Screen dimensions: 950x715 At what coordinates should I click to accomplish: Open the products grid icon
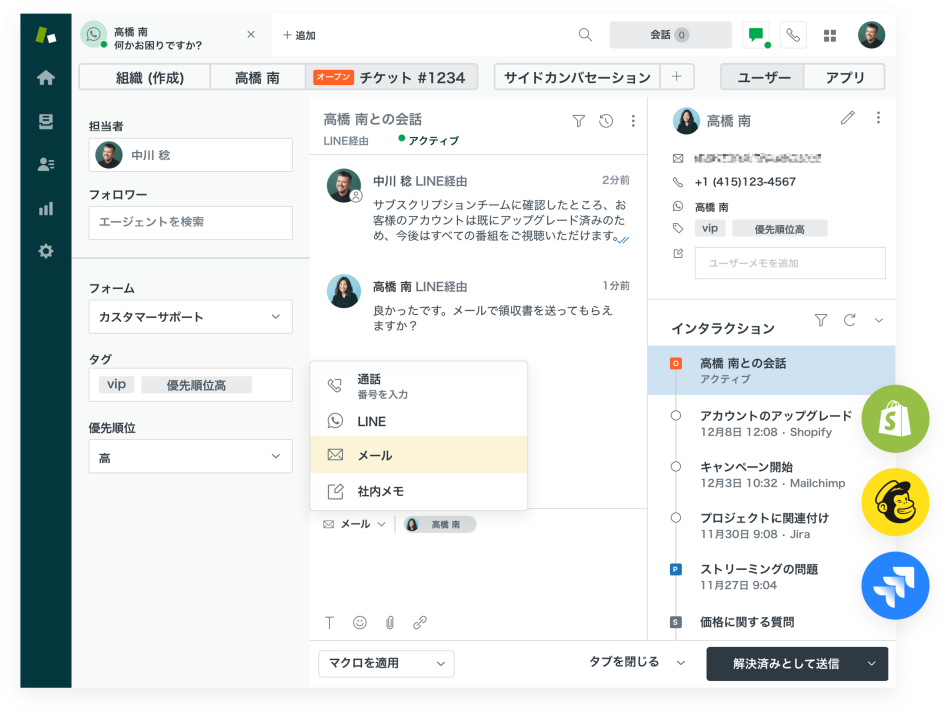click(x=829, y=35)
